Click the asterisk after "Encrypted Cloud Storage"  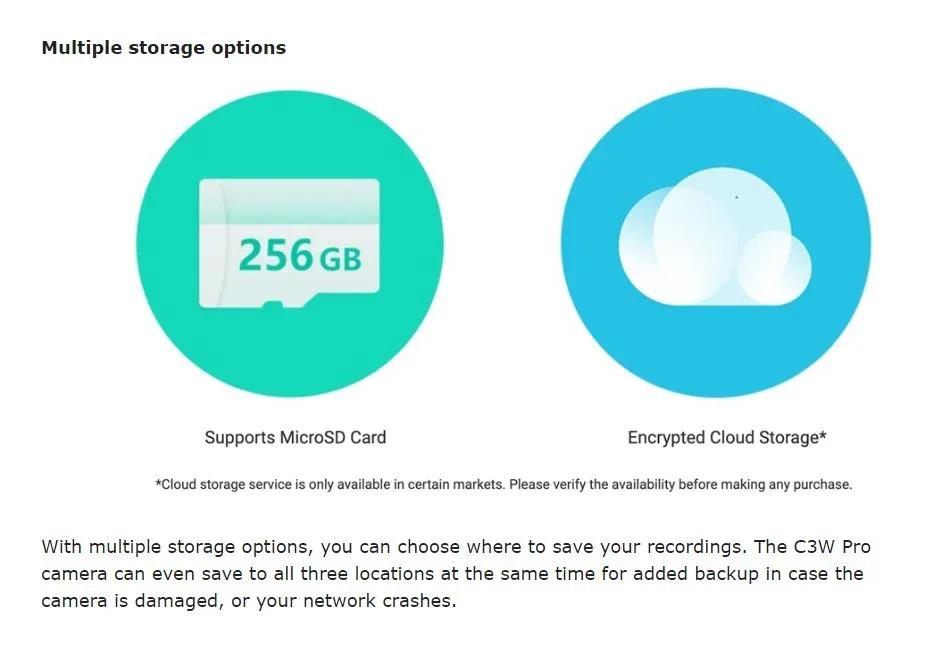tap(822, 435)
